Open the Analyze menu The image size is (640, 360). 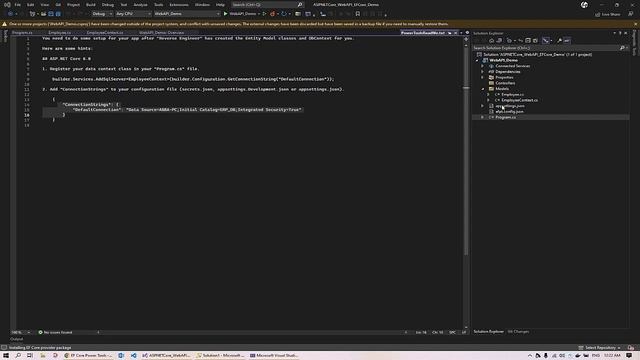pyautogui.click(x=140, y=5)
